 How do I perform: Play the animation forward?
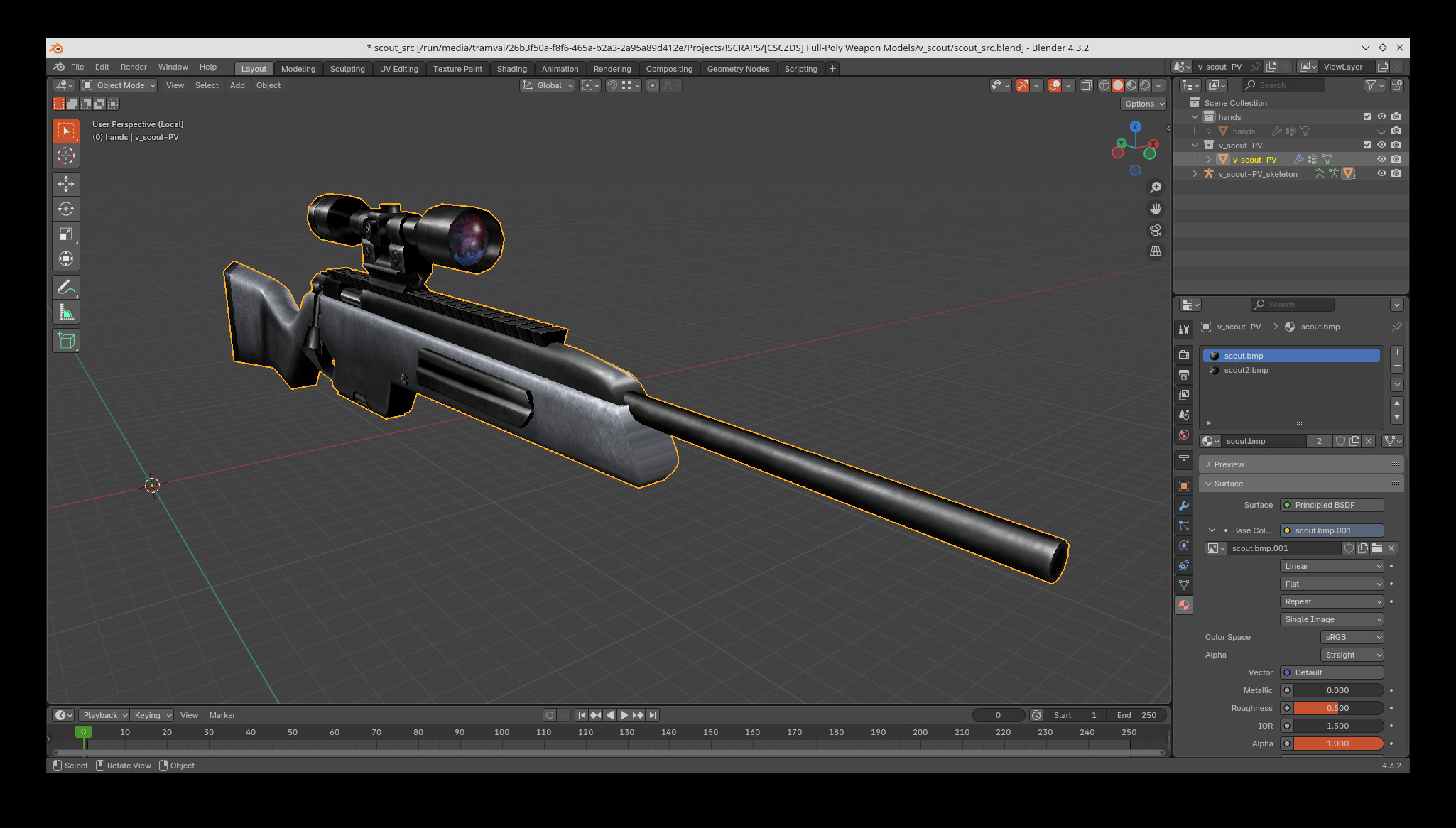click(x=624, y=715)
